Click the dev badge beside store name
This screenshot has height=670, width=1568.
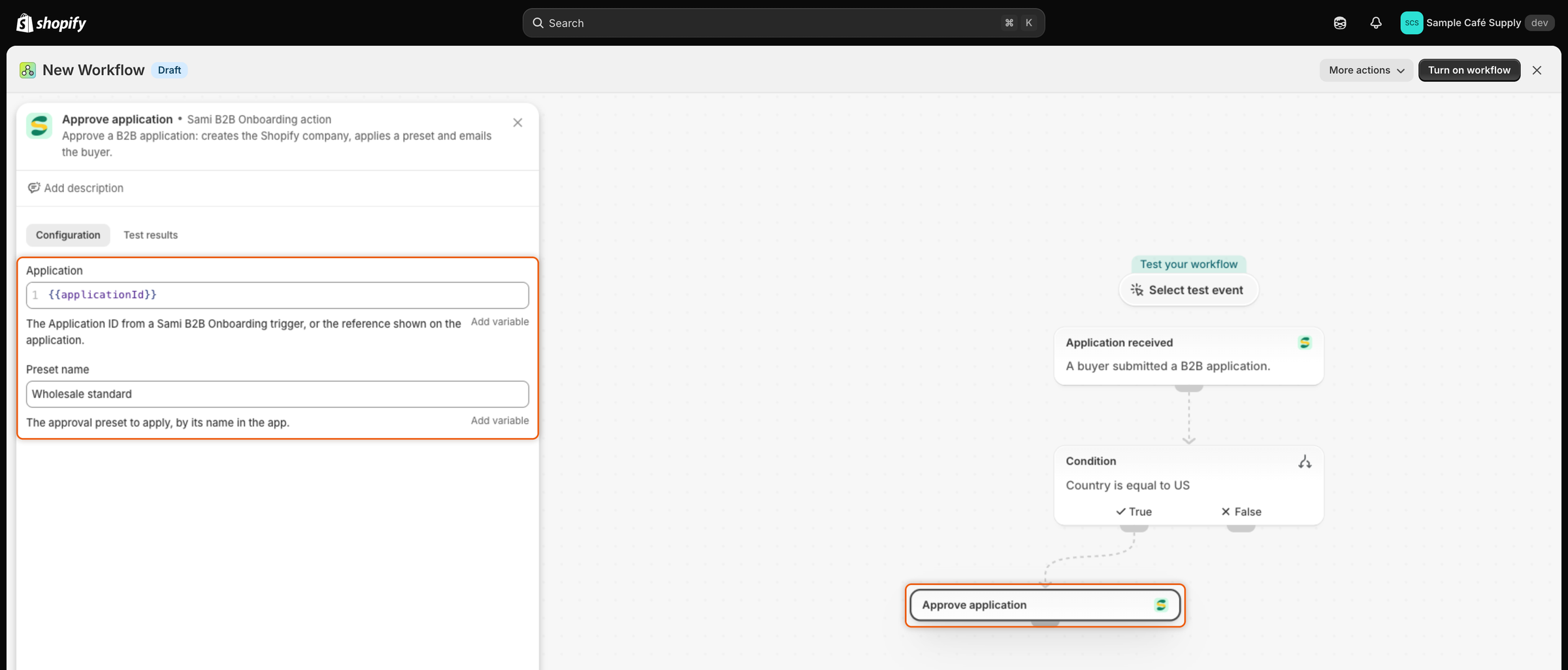[1539, 23]
